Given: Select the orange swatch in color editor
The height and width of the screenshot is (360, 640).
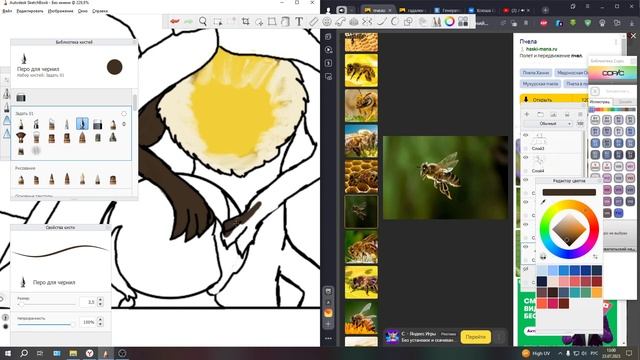Looking at the screenshot, I should 596,292.
